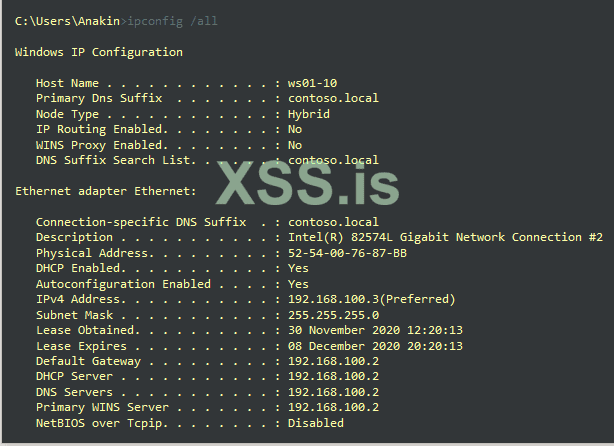Image resolution: width=614 pixels, height=446 pixels.
Task: Click the physical address 52-54-00-76-87-BB
Action: (x=349, y=253)
